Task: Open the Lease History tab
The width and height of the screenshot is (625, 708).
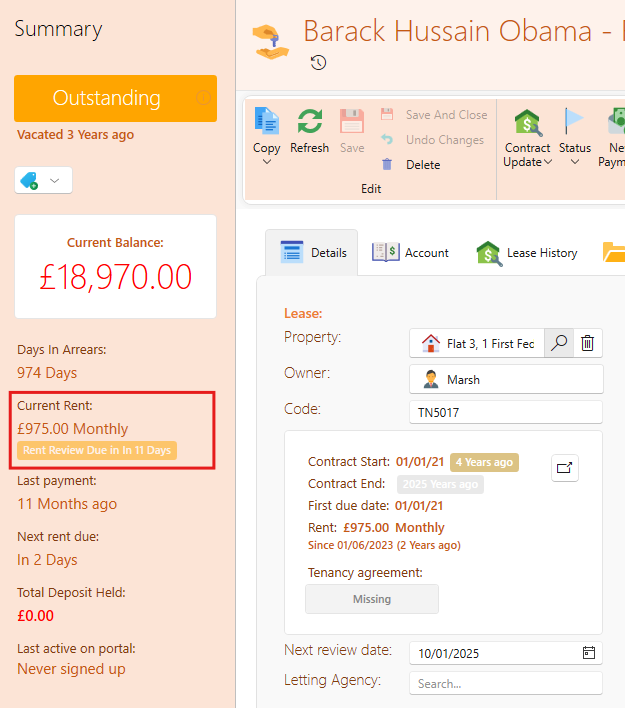Action: (527, 253)
